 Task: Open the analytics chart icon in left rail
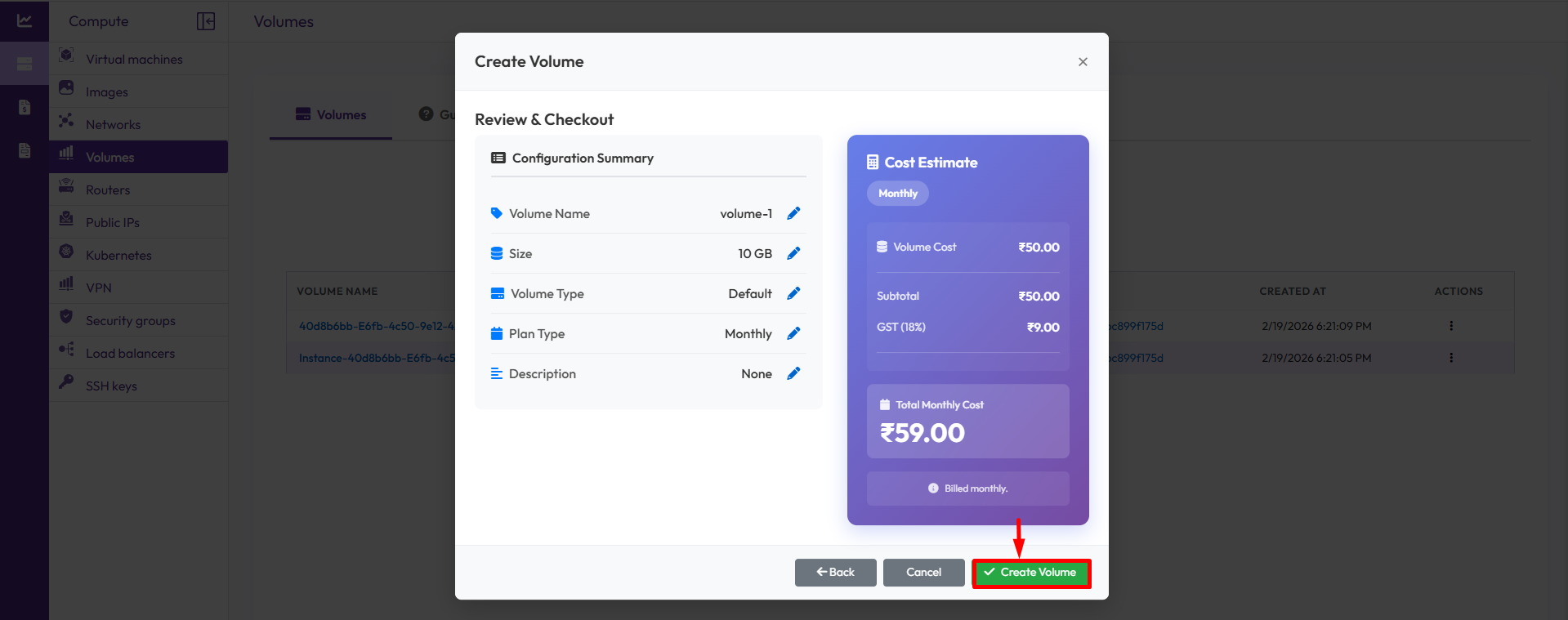pyautogui.click(x=25, y=21)
